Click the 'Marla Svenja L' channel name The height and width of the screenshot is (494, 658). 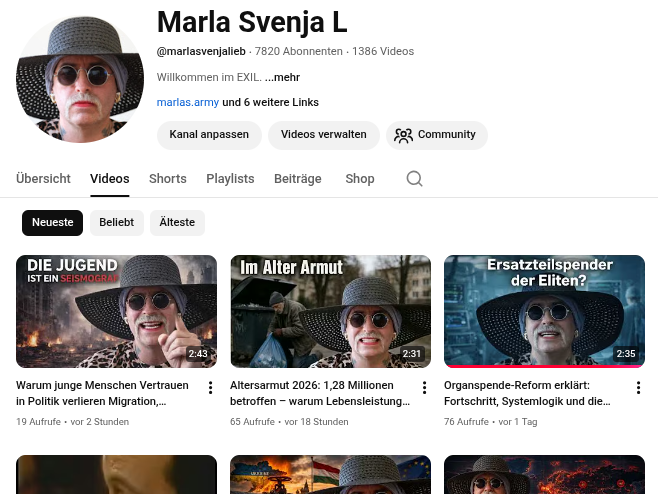pos(252,22)
